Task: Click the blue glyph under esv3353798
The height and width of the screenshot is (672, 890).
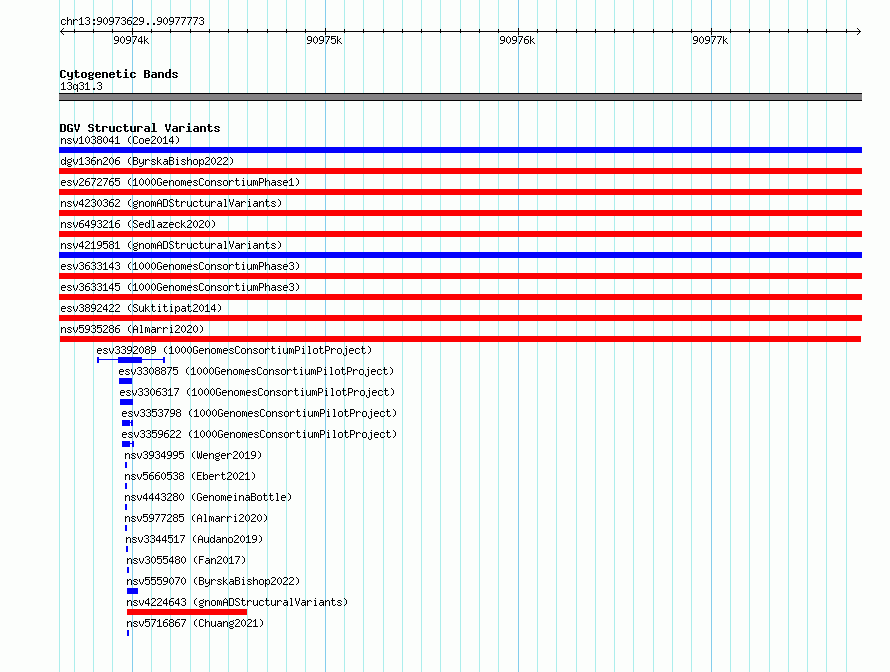Action: (x=127, y=423)
